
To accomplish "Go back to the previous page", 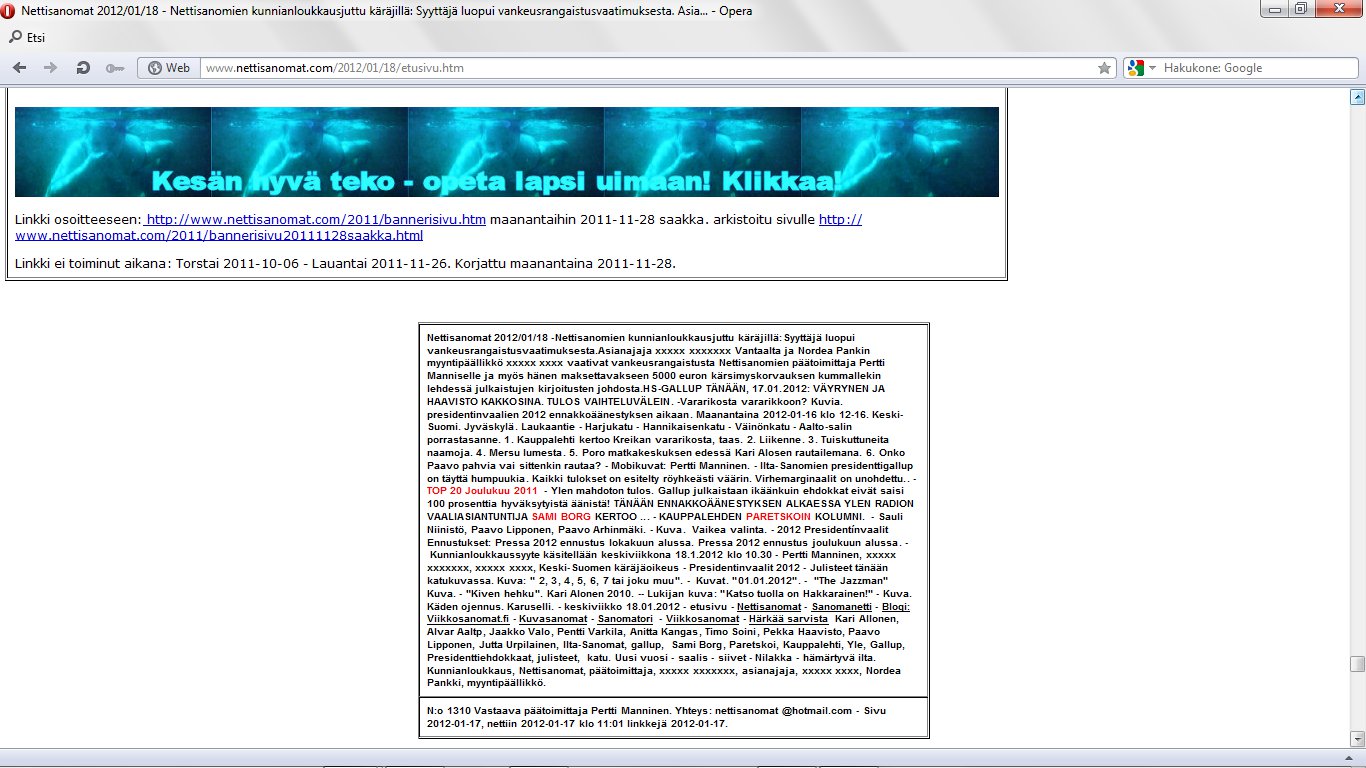I will tap(19, 68).
